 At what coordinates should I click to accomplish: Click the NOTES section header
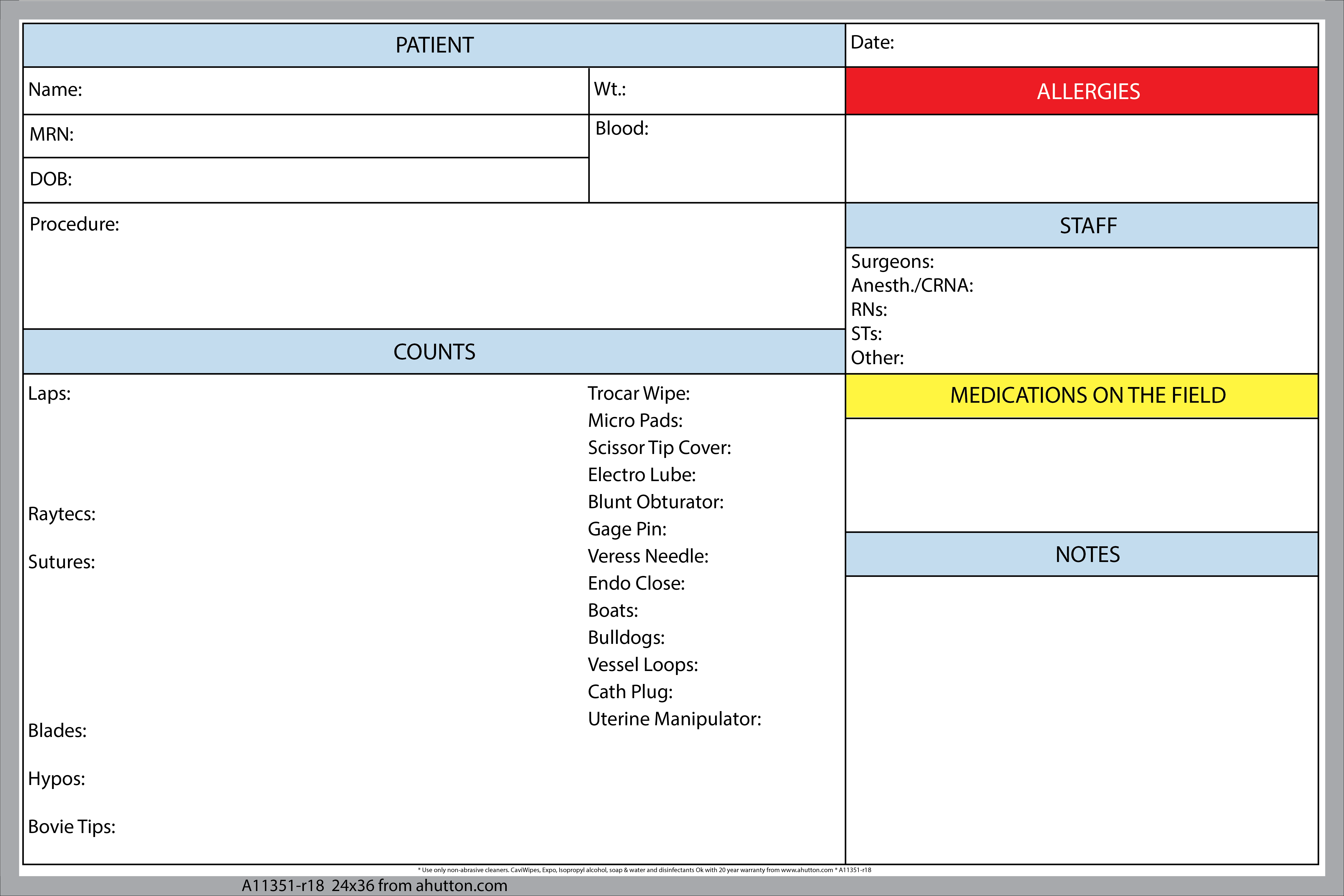pyautogui.click(x=1082, y=554)
